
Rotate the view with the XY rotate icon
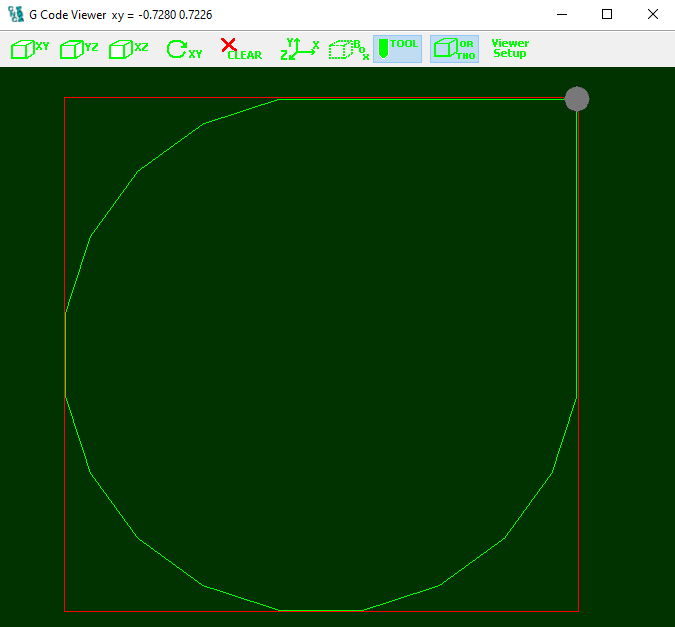(x=184, y=49)
